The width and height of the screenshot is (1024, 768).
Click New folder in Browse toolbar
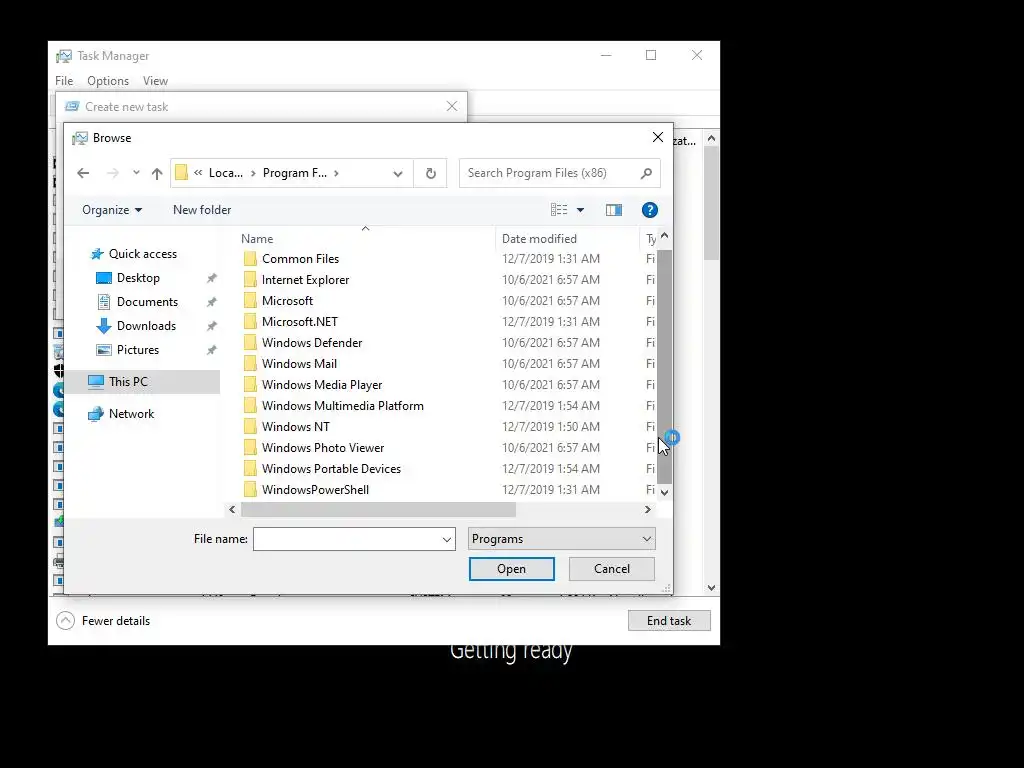click(x=202, y=210)
